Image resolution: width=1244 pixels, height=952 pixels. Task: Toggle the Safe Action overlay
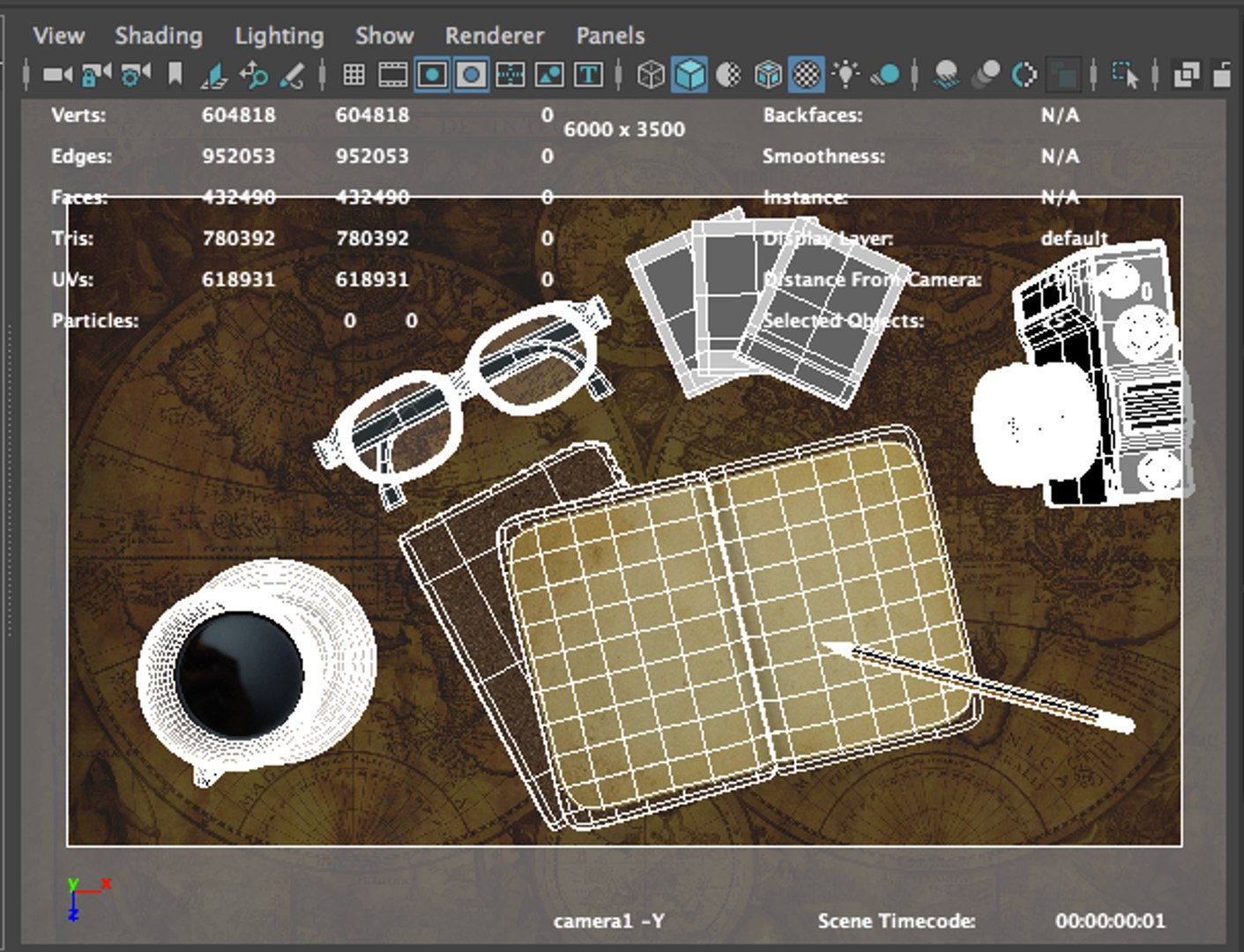549,75
